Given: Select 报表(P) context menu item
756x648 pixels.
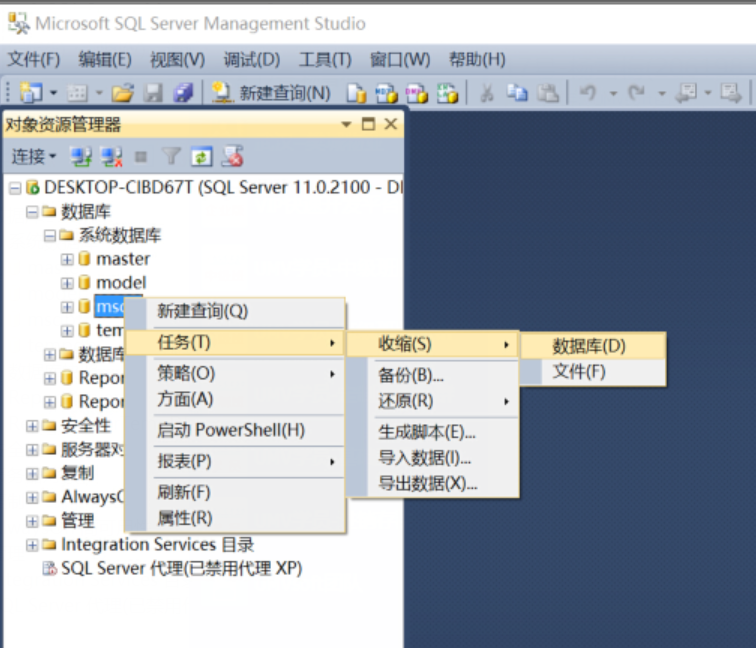Looking at the screenshot, I should pos(235,461).
